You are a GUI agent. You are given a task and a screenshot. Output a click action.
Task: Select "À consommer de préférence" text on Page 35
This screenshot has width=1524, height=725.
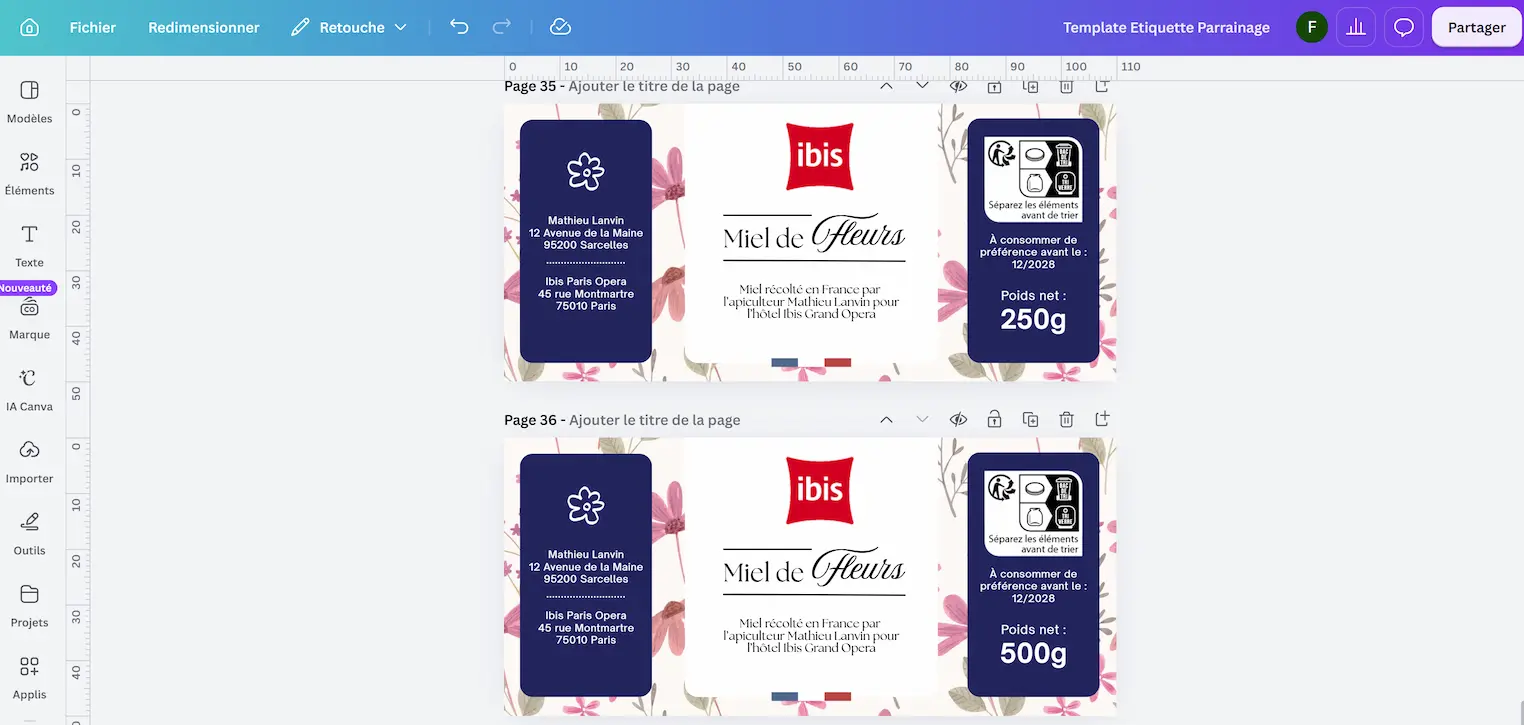click(x=1033, y=252)
